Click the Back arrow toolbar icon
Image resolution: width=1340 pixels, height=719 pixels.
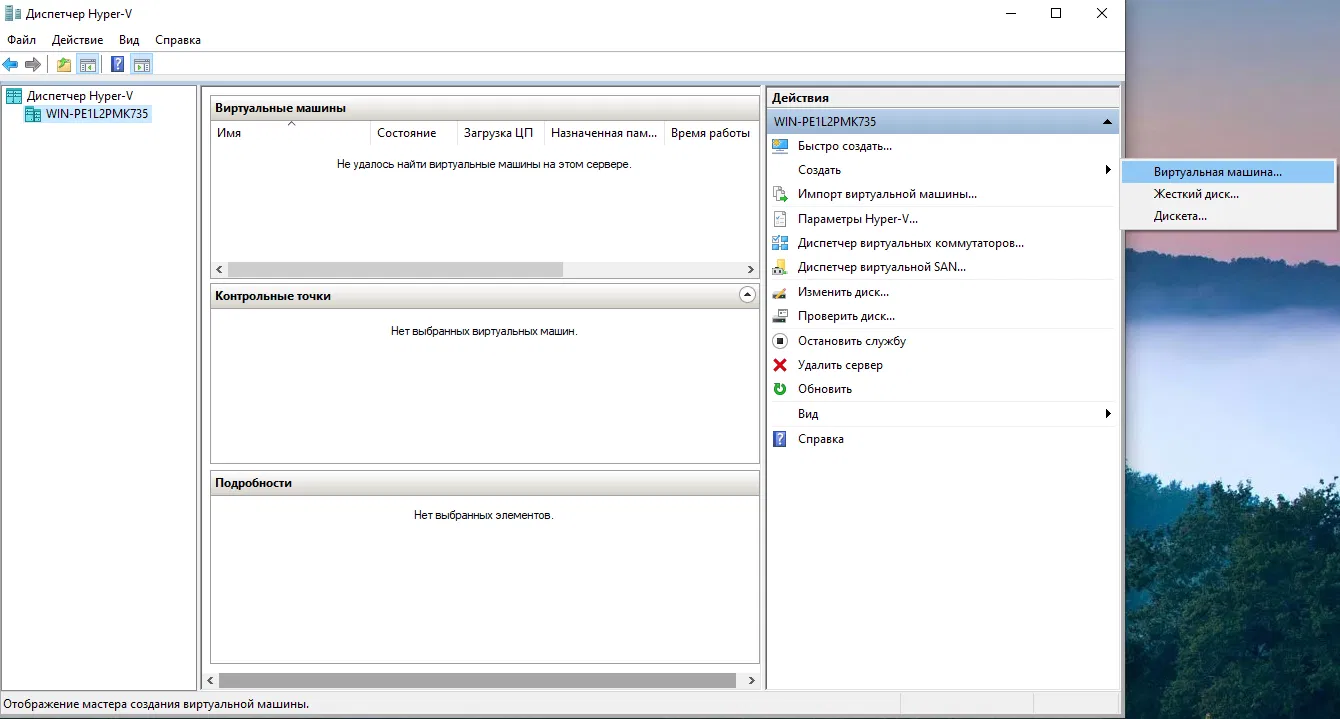[10, 65]
